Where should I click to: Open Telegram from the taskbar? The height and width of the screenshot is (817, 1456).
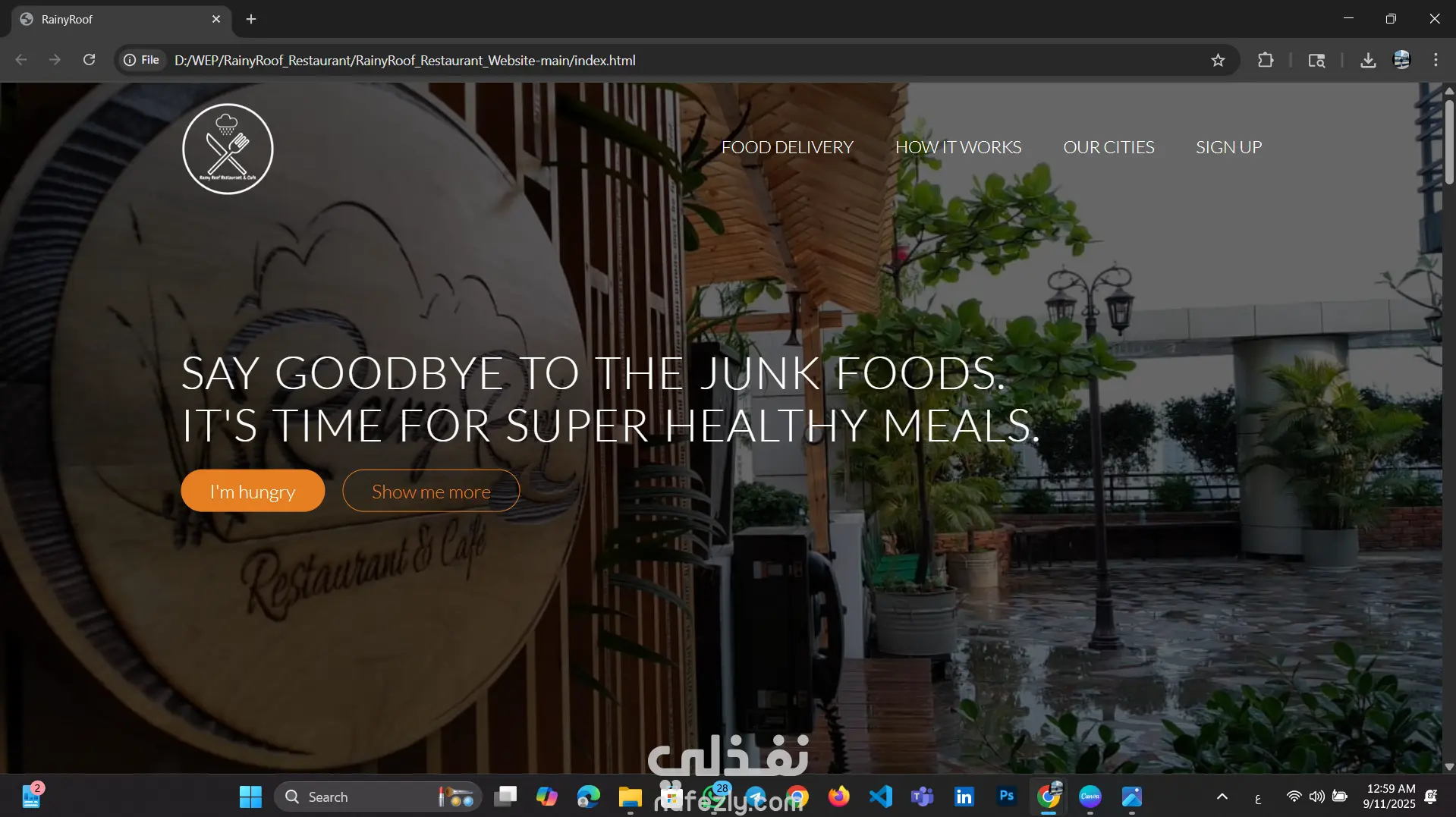click(x=756, y=797)
